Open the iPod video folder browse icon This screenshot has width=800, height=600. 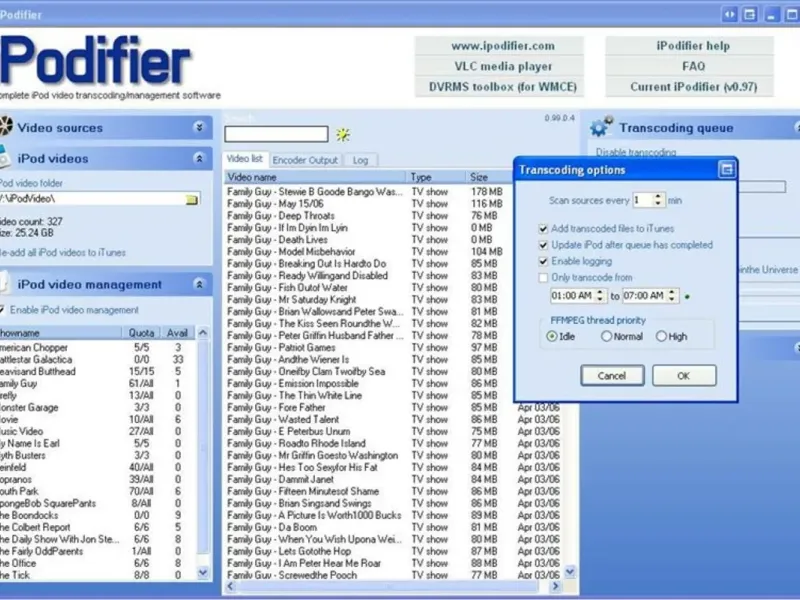(192, 199)
